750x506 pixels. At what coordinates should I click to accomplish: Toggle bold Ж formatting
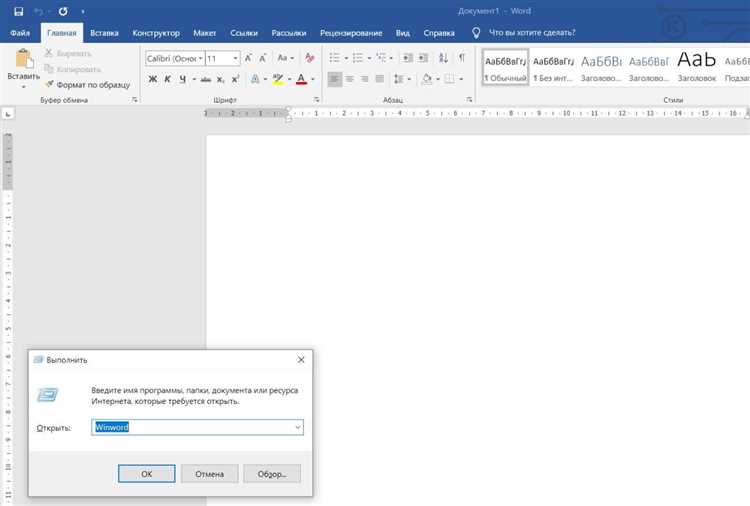coord(153,79)
